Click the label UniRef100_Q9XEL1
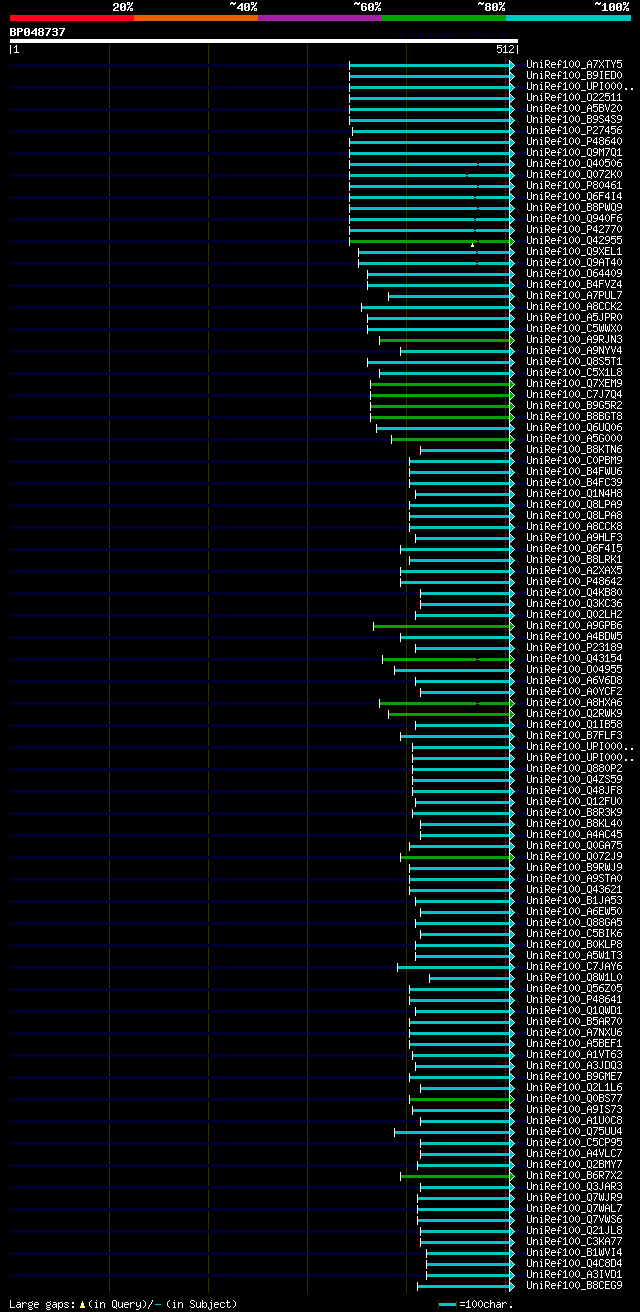Image resolution: width=640 pixels, height=1312 pixels. pos(574,251)
